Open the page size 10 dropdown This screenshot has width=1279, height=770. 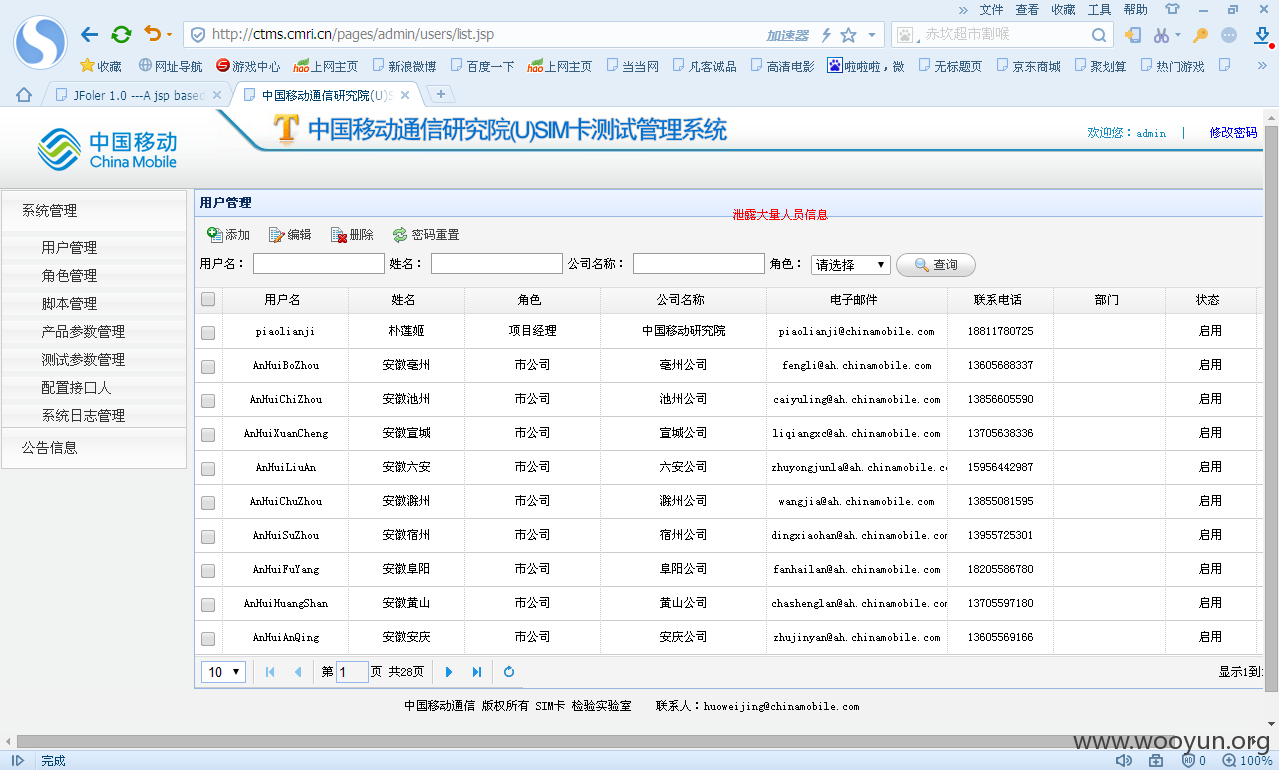pos(224,672)
